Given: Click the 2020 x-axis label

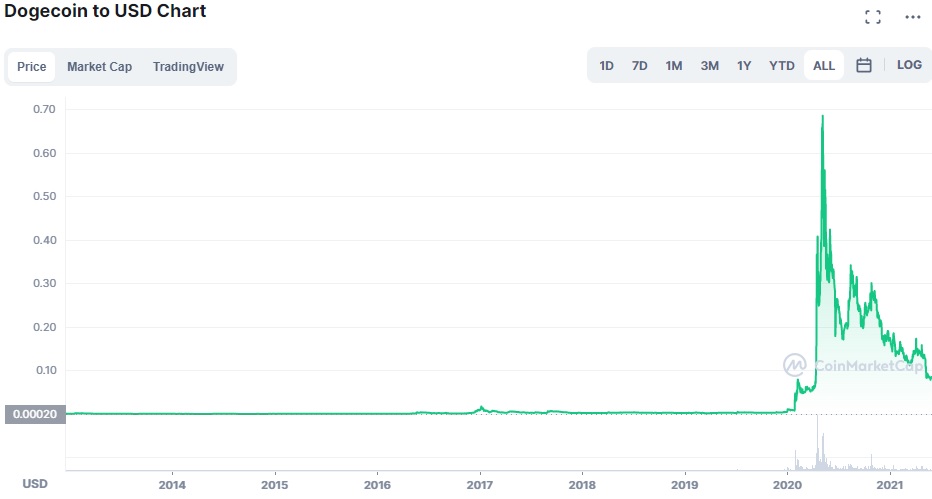Looking at the screenshot, I should [x=787, y=485].
